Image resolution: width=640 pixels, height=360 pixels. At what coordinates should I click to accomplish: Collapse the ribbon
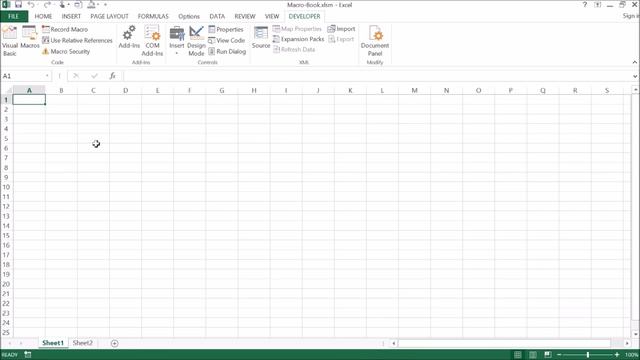(x=635, y=62)
